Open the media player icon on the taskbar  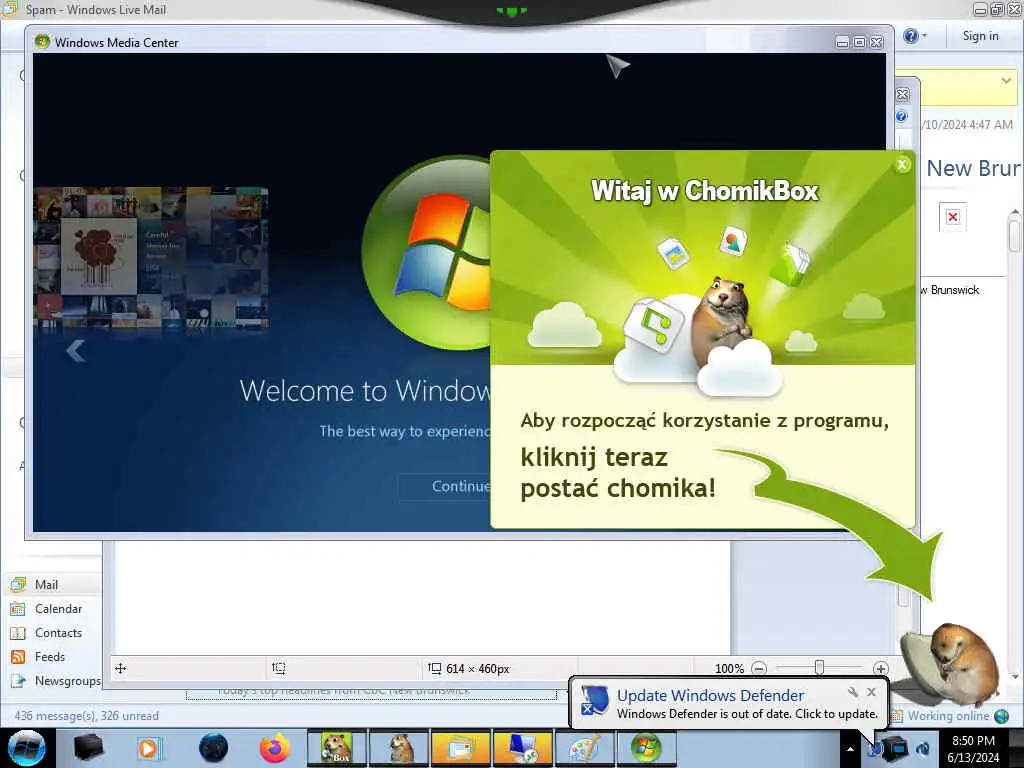coord(150,748)
